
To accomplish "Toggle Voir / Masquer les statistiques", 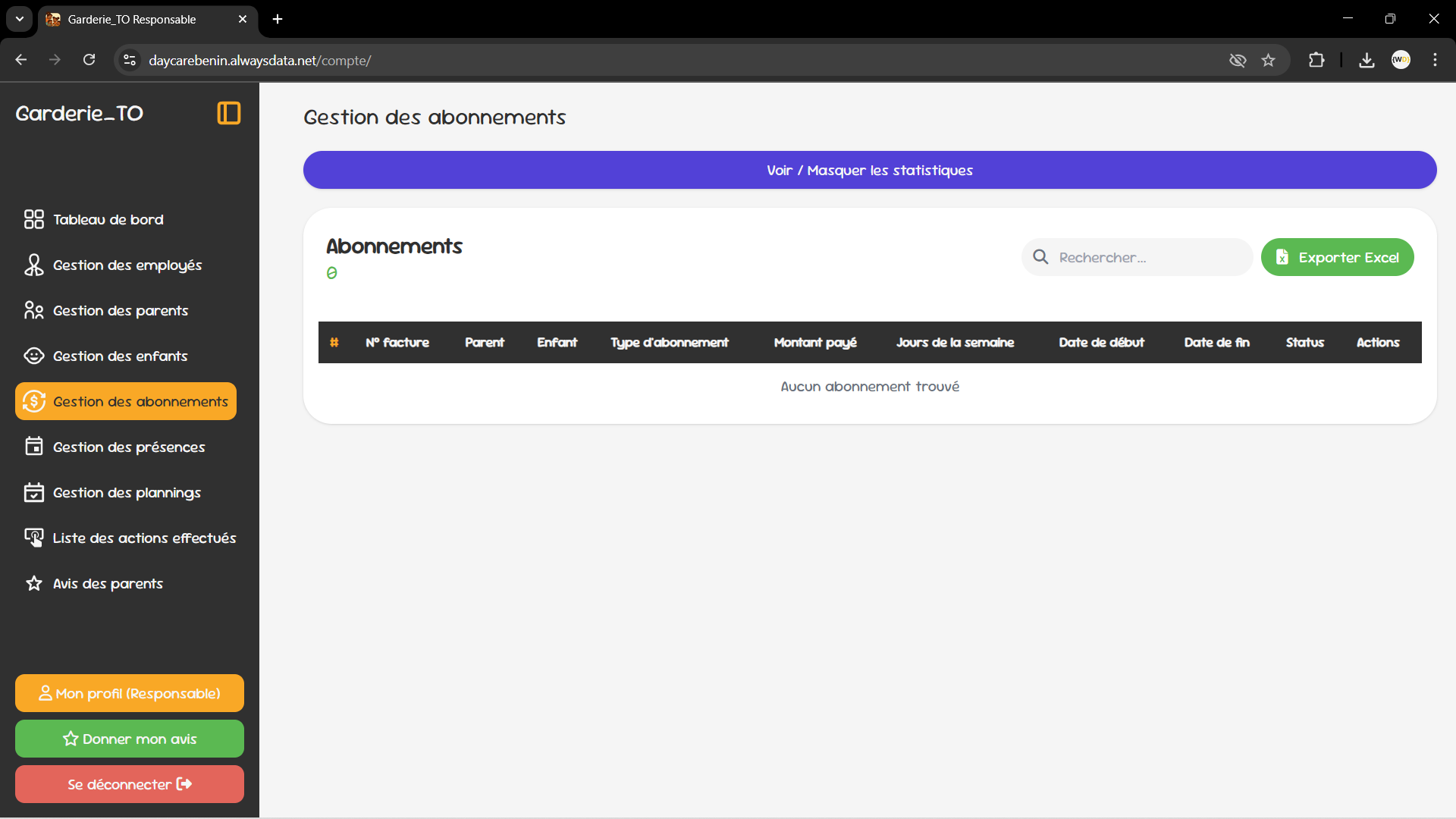I will 869,170.
